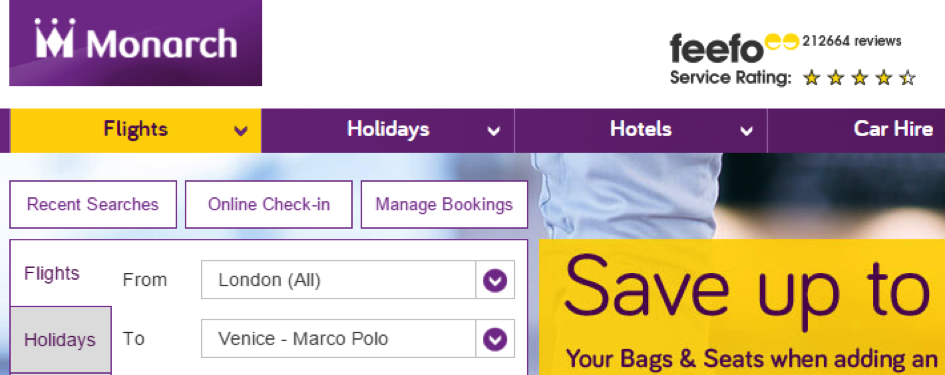Viewport: 945px width, 375px height.
Task: Expand the To destination dropdown arrow
Action: [x=495, y=339]
